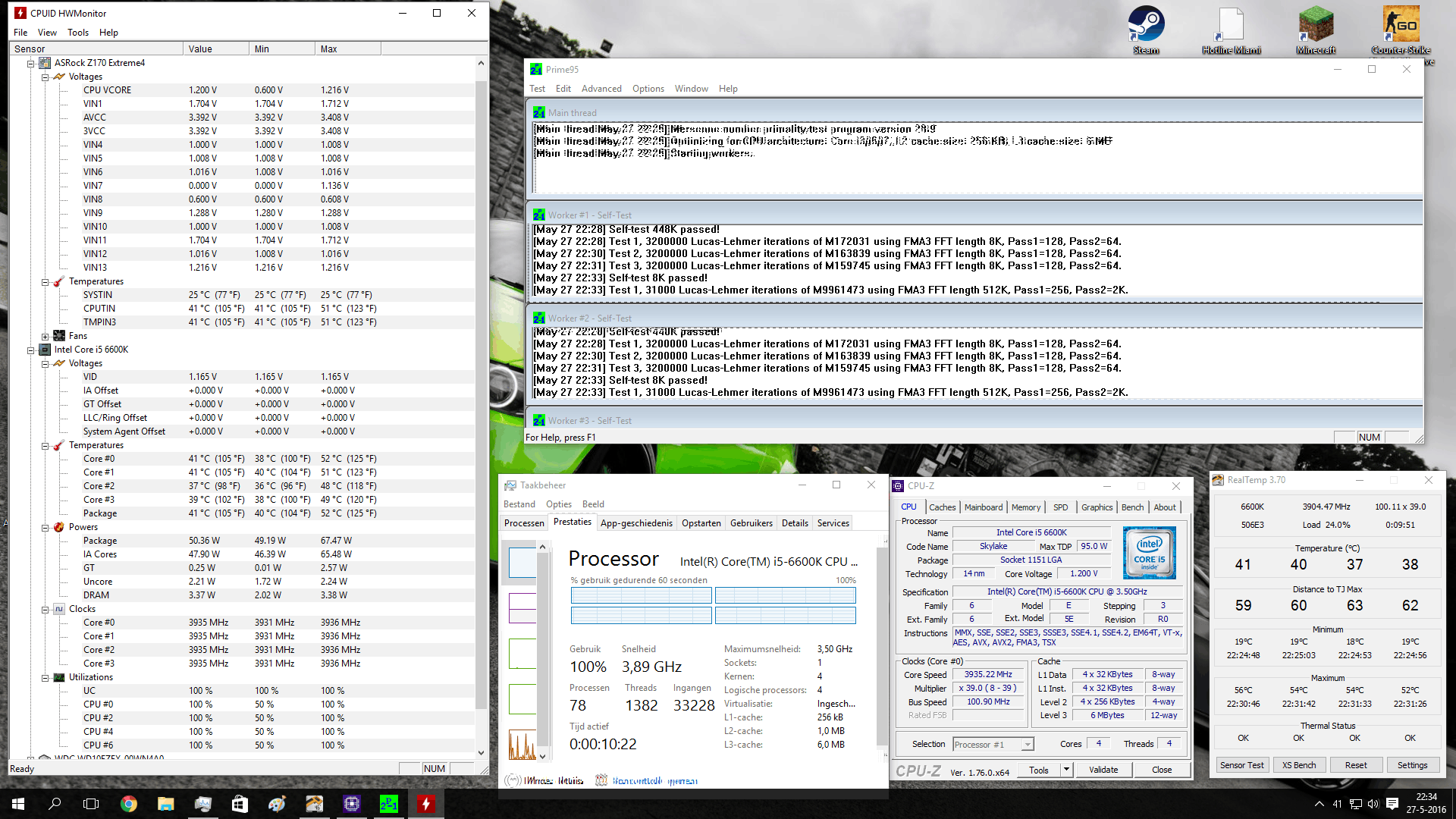Expand the Fans node in HWMonitor
This screenshot has width=1456, height=819.
(x=45, y=337)
